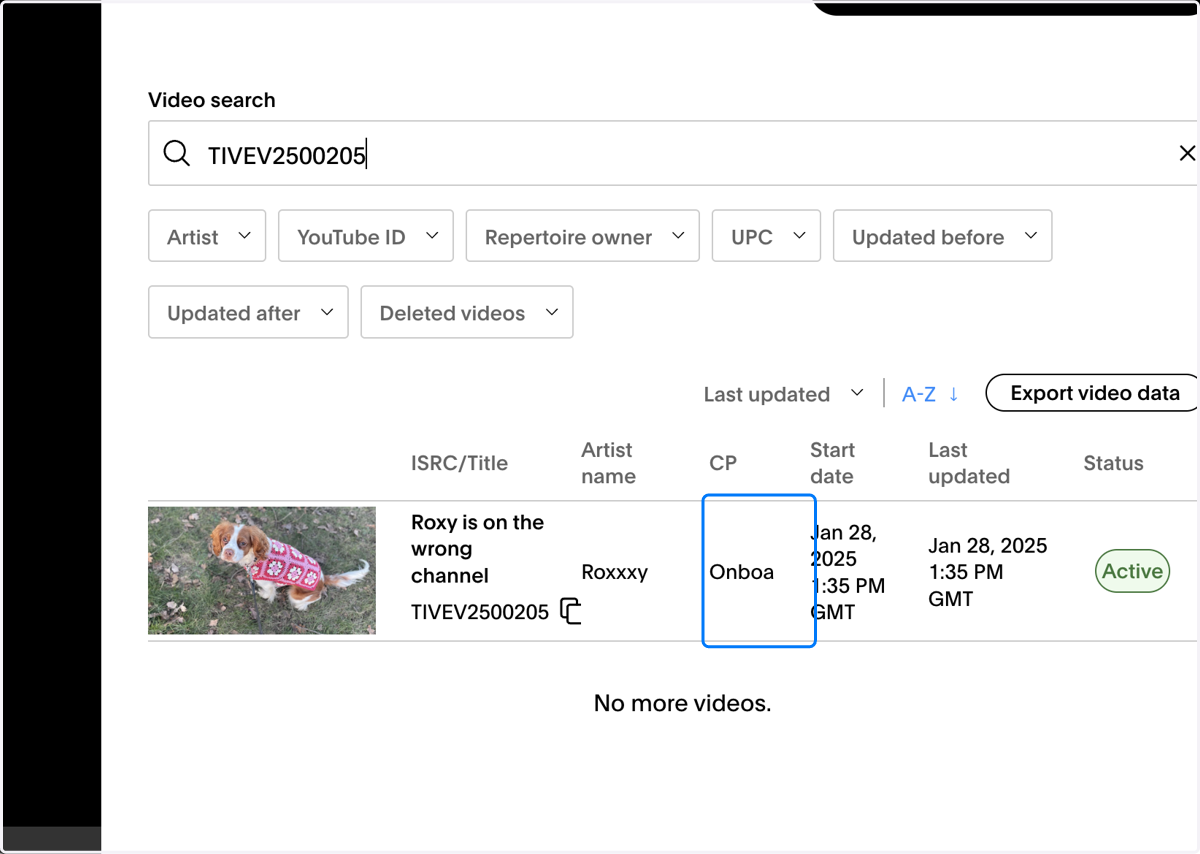Image resolution: width=1200 pixels, height=854 pixels.
Task: Click the Artist name column header
Action: (608, 463)
